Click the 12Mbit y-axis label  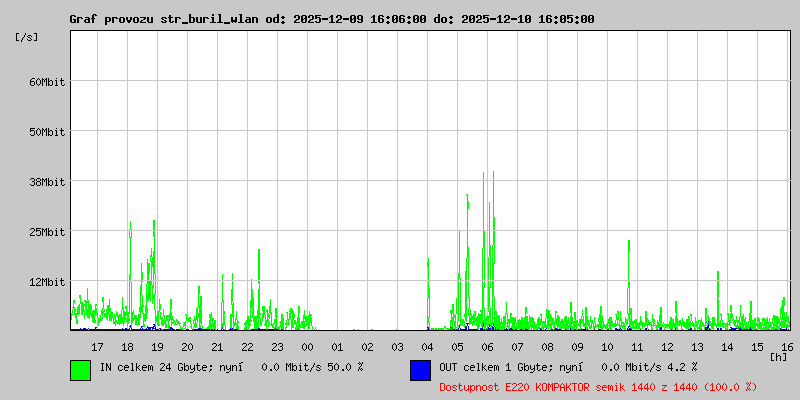tap(47, 282)
